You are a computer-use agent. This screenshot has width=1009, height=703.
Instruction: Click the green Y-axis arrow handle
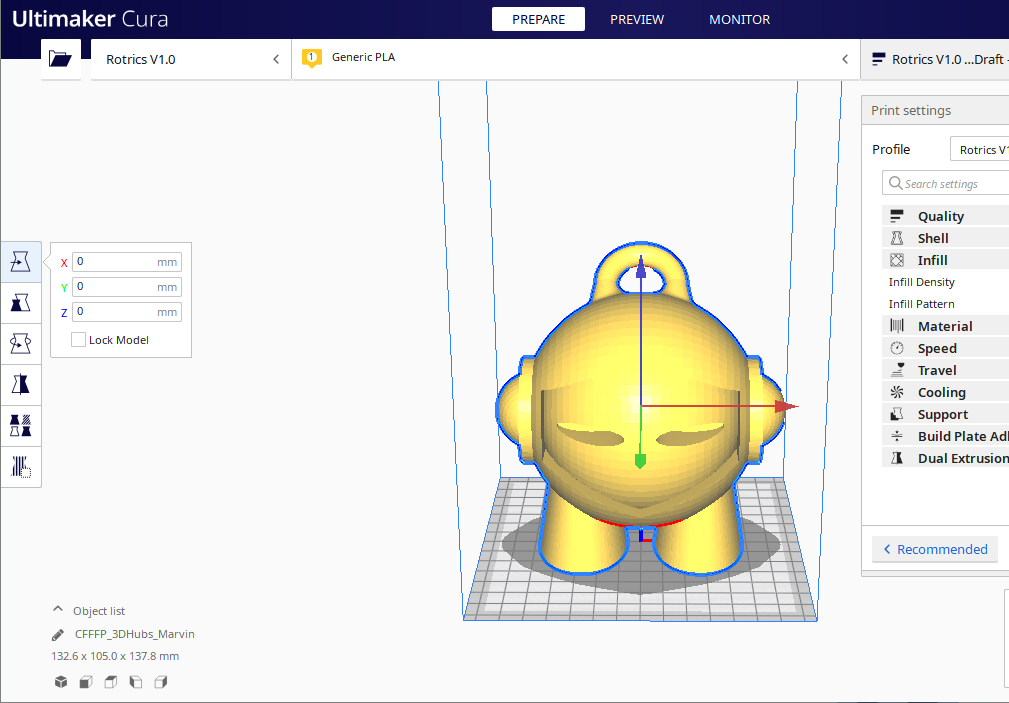(x=640, y=461)
